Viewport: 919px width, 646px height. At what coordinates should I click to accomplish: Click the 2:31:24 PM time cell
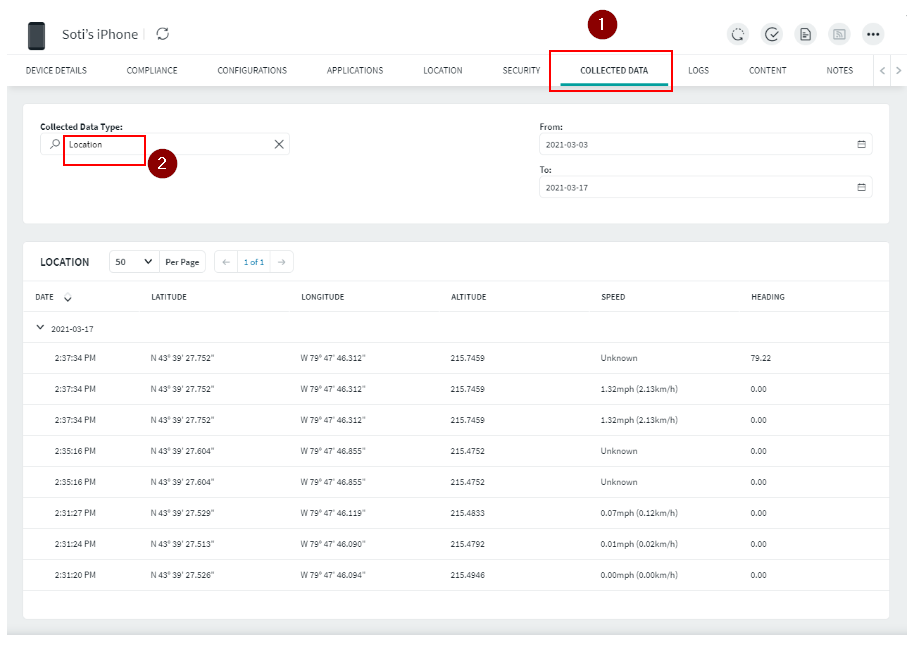[x=75, y=544]
